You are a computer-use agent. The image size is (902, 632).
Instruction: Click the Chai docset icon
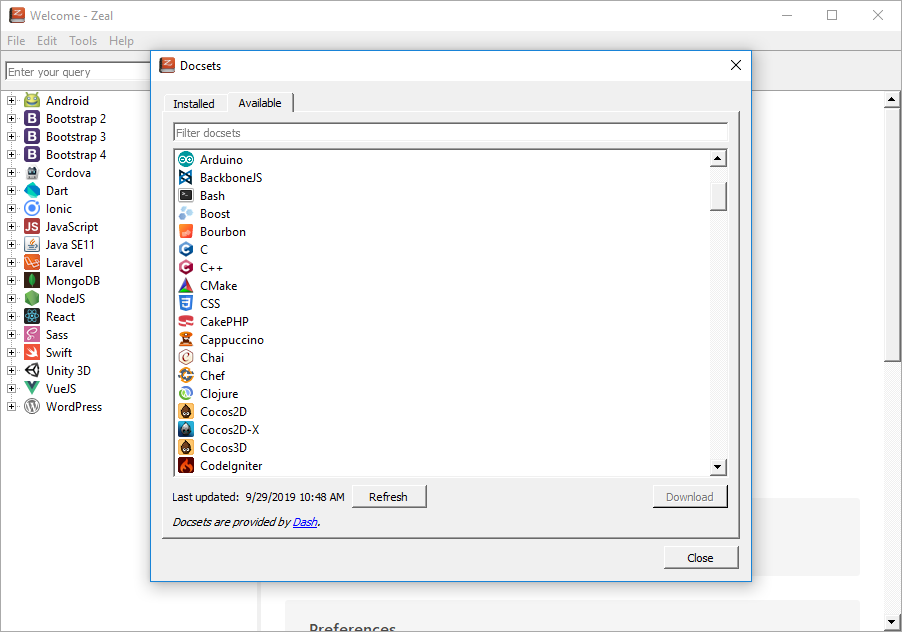click(186, 357)
